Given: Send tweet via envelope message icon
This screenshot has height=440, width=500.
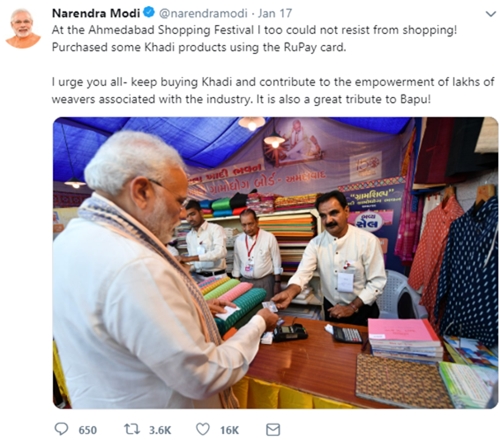Looking at the screenshot, I should click(x=273, y=430).
